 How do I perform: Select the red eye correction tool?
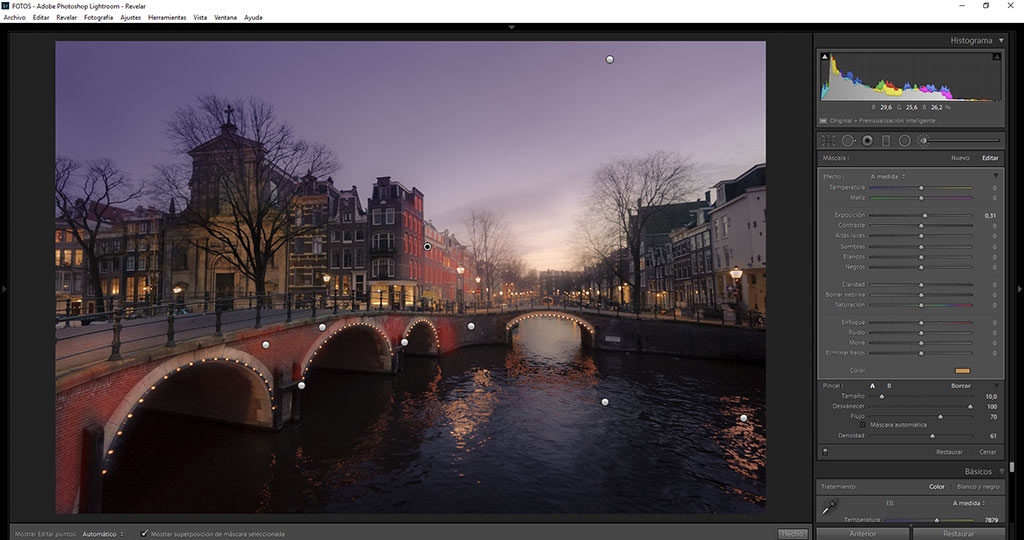[867, 141]
